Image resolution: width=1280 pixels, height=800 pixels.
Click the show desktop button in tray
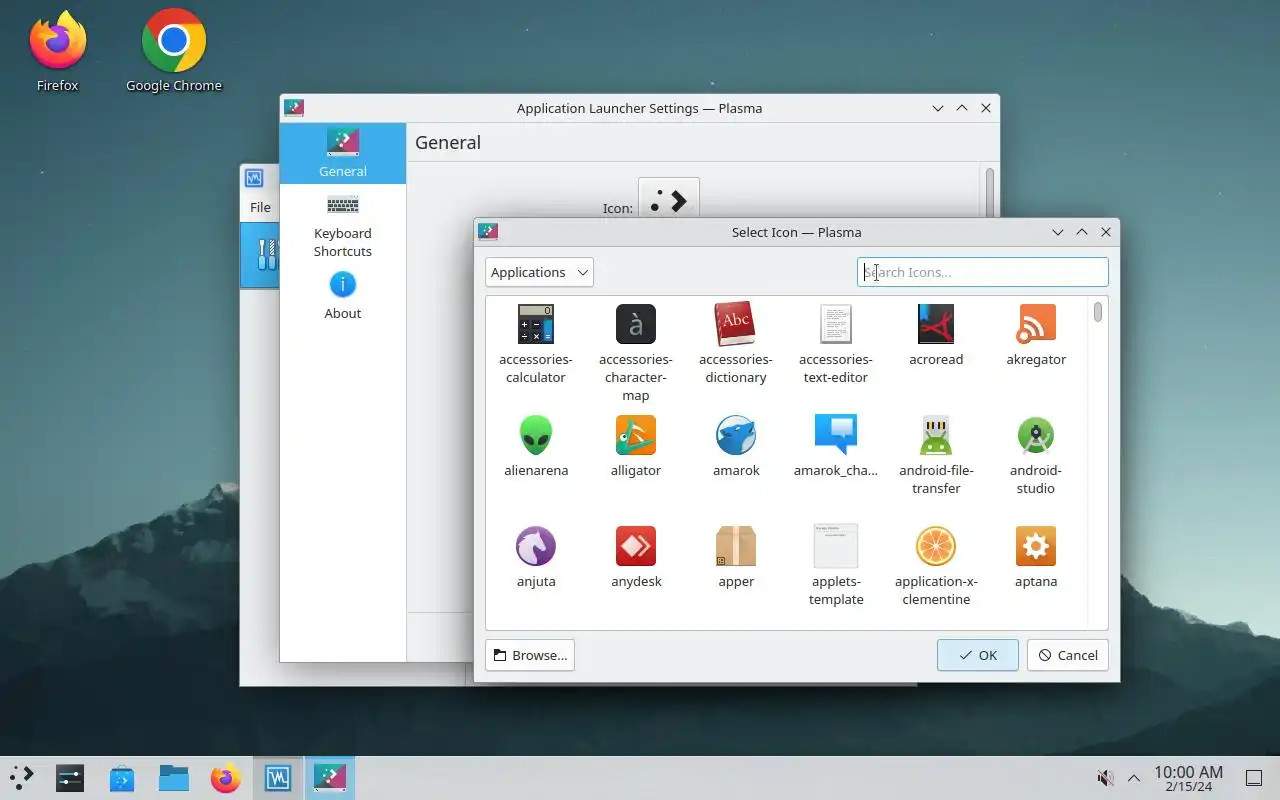click(1253, 778)
